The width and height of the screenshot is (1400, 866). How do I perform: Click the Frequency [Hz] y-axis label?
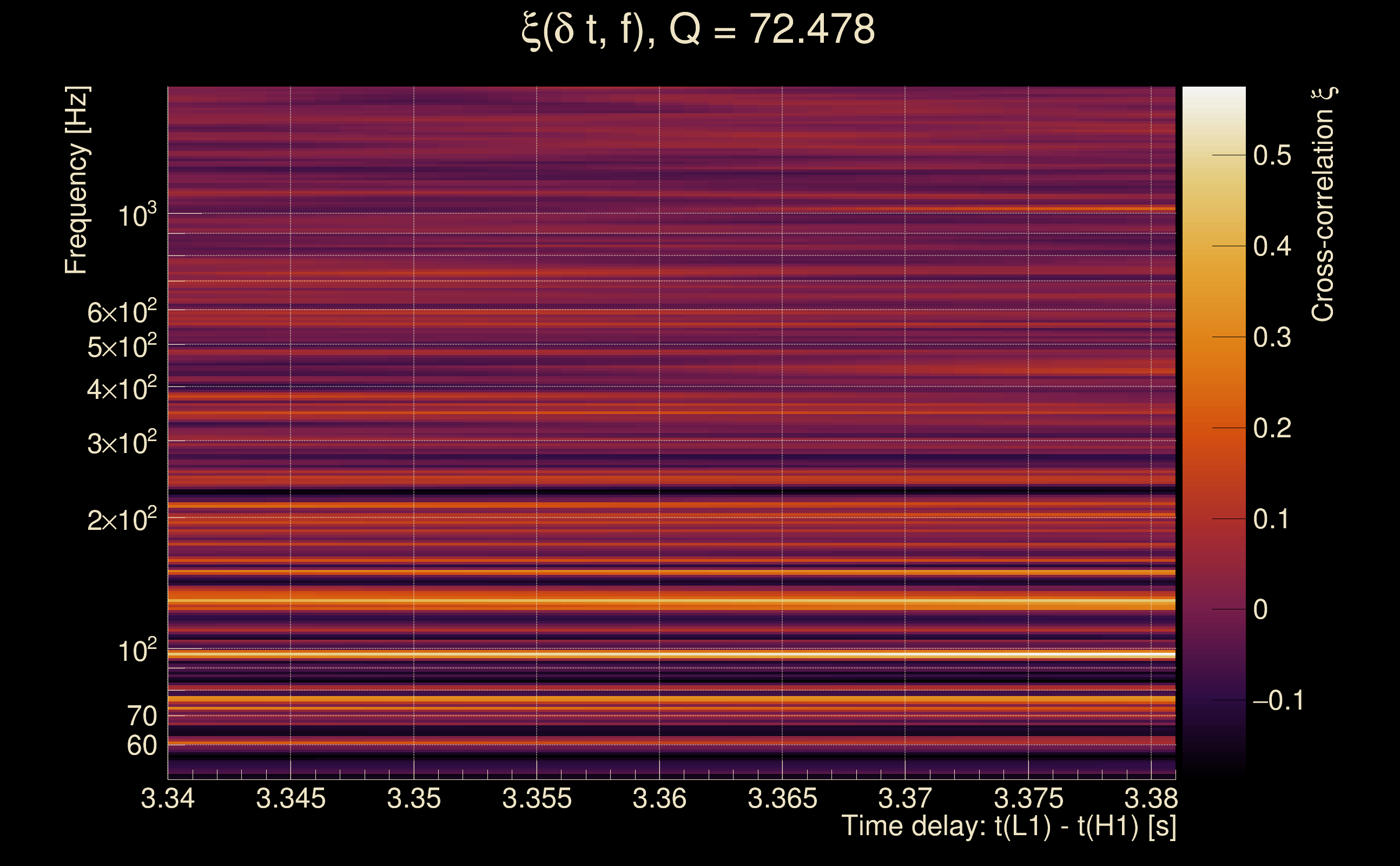coord(77,180)
